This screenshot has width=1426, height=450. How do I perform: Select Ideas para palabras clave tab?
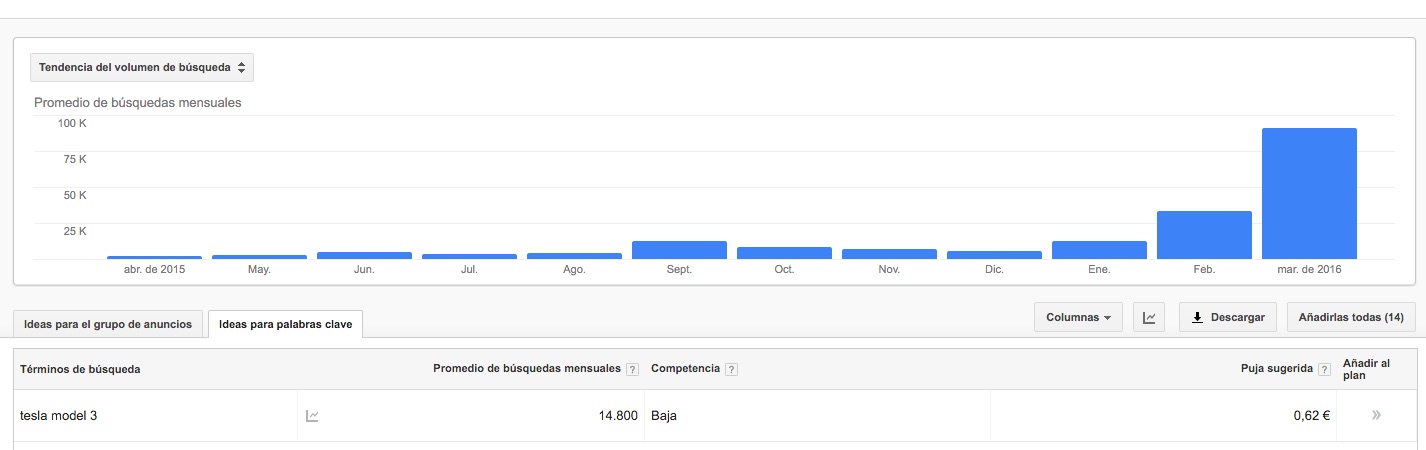[x=285, y=324]
